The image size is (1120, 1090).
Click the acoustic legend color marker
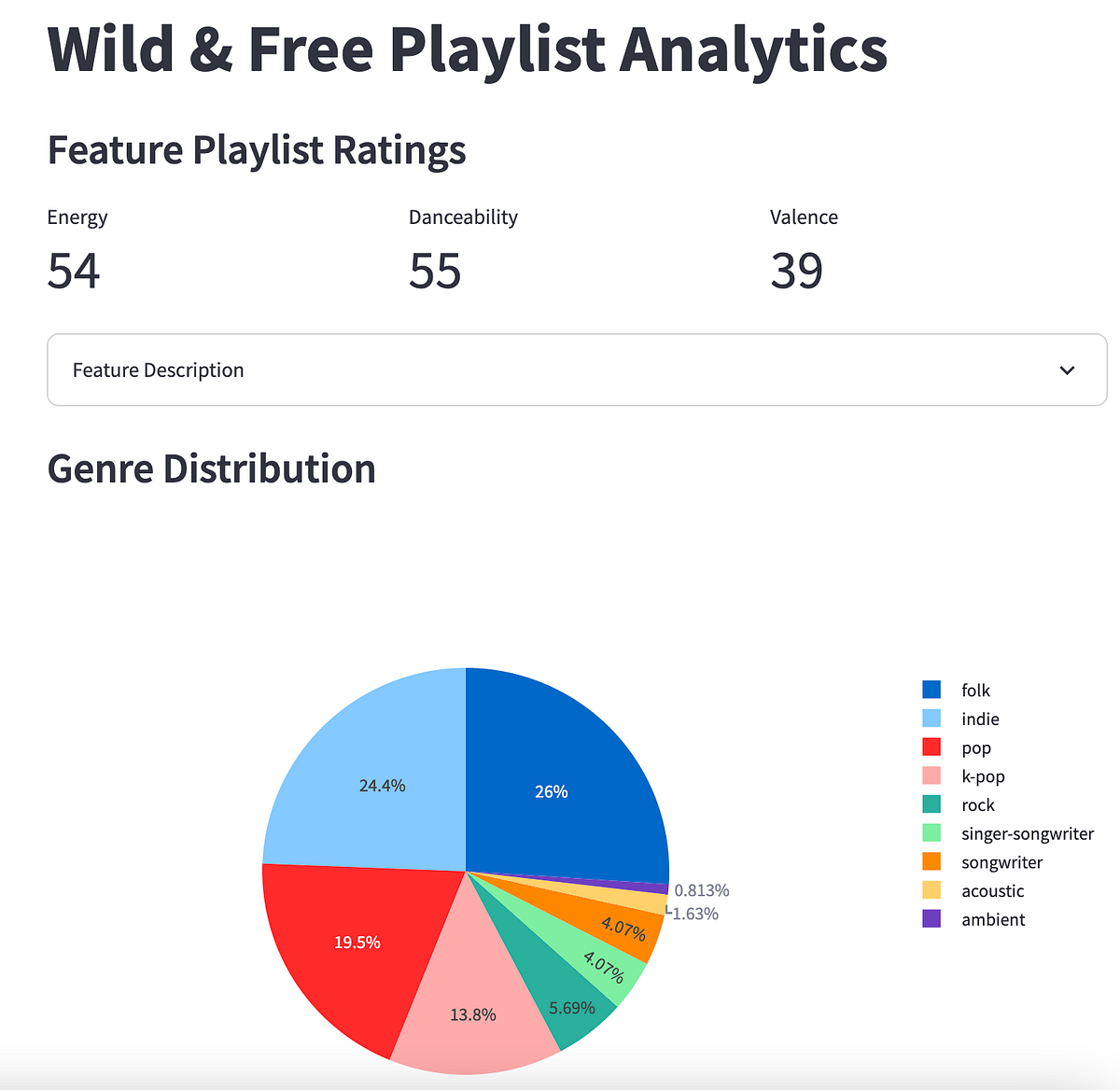tap(930, 890)
